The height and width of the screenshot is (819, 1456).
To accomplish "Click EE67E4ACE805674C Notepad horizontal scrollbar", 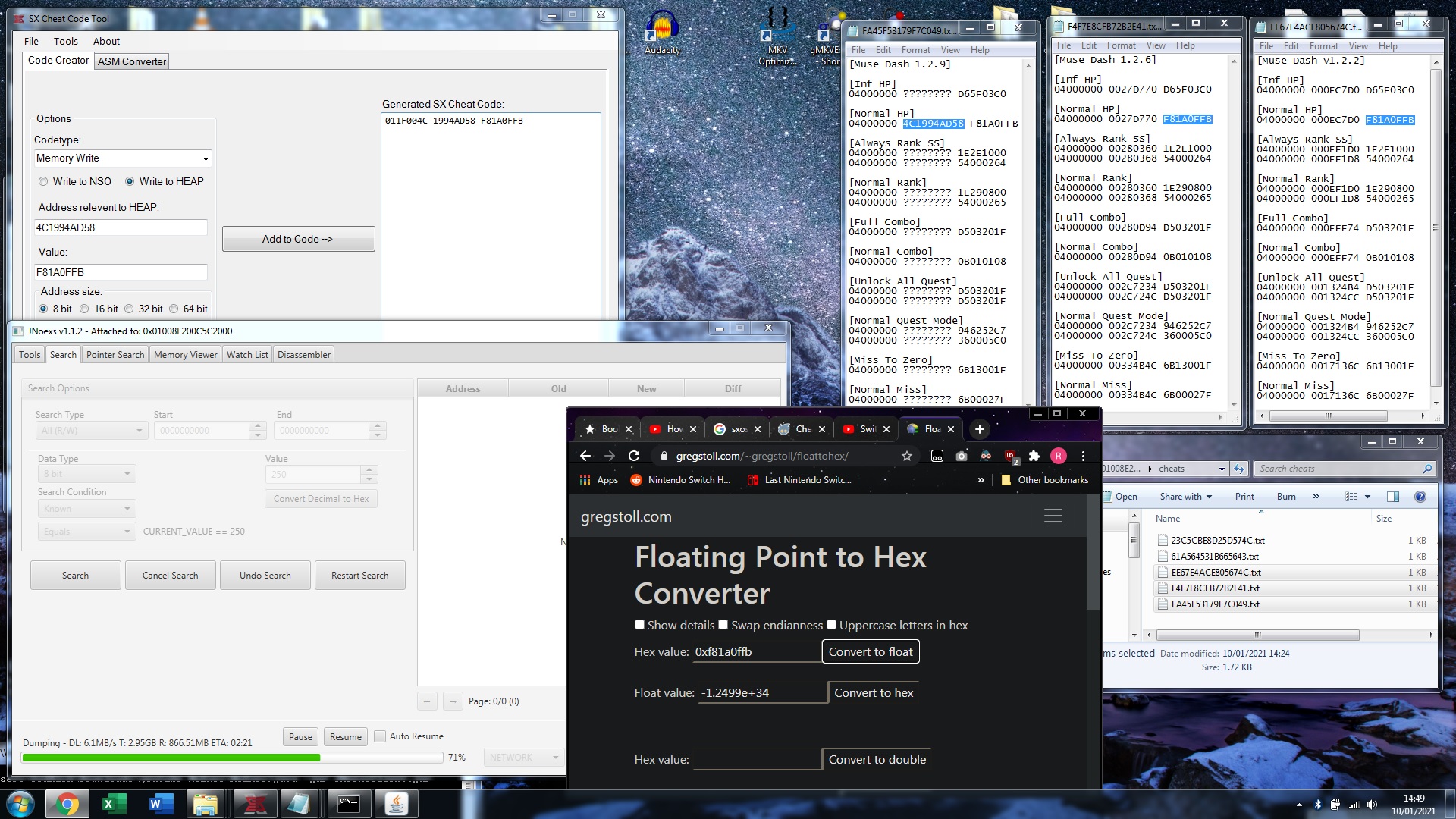I will tap(1329, 416).
